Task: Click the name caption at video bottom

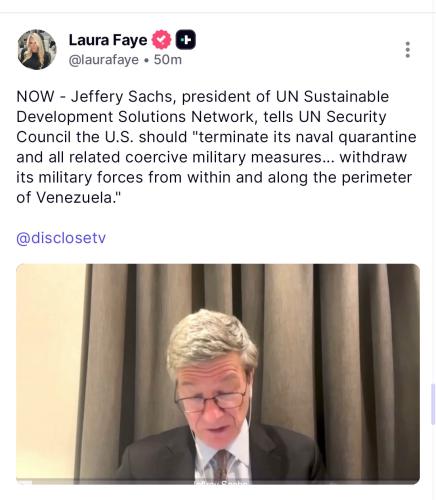Action: click(220, 482)
